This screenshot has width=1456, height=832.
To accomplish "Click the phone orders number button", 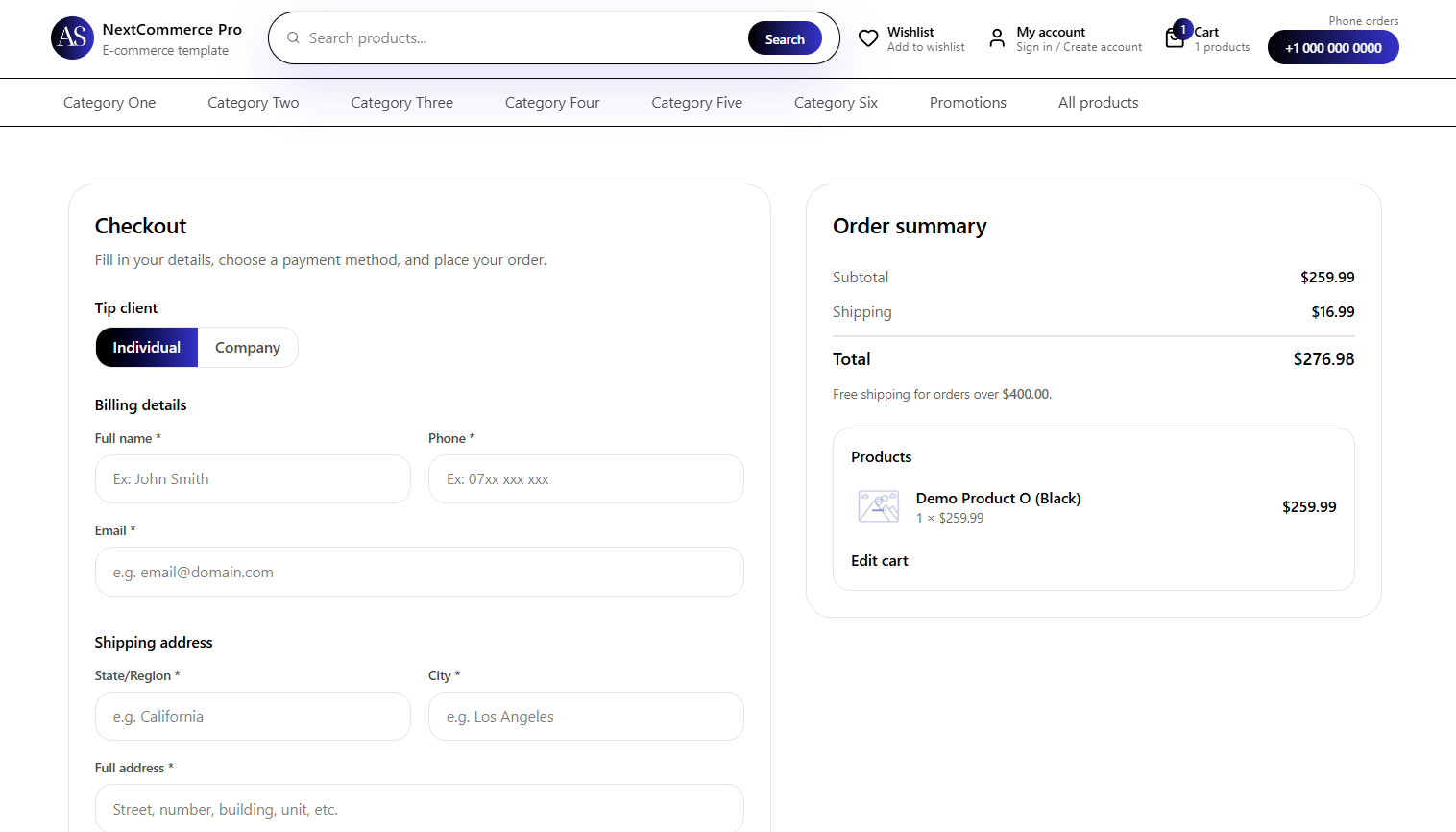I will click(x=1333, y=46).
